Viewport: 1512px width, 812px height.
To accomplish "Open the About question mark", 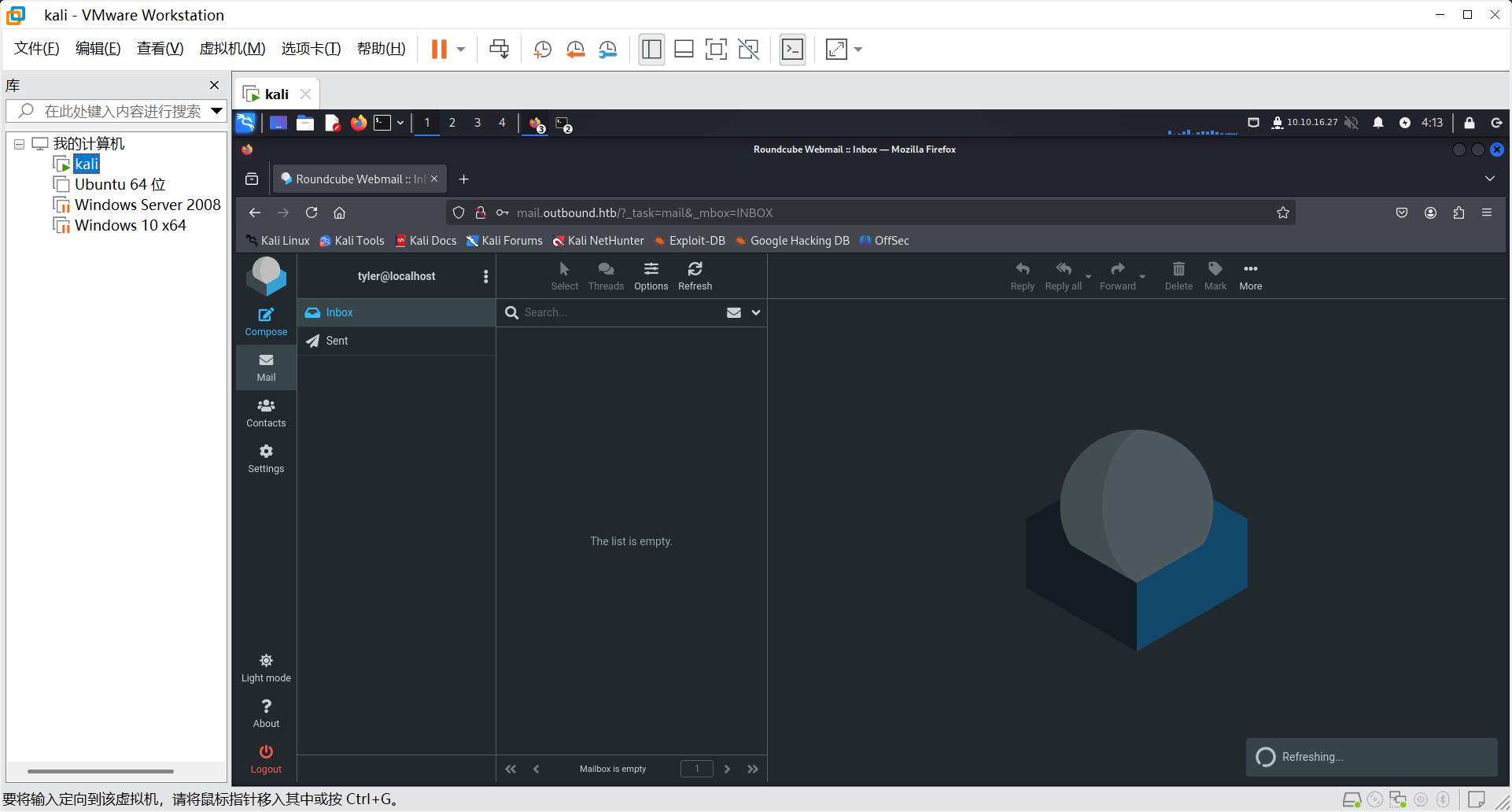I will (x=266, y=714).
